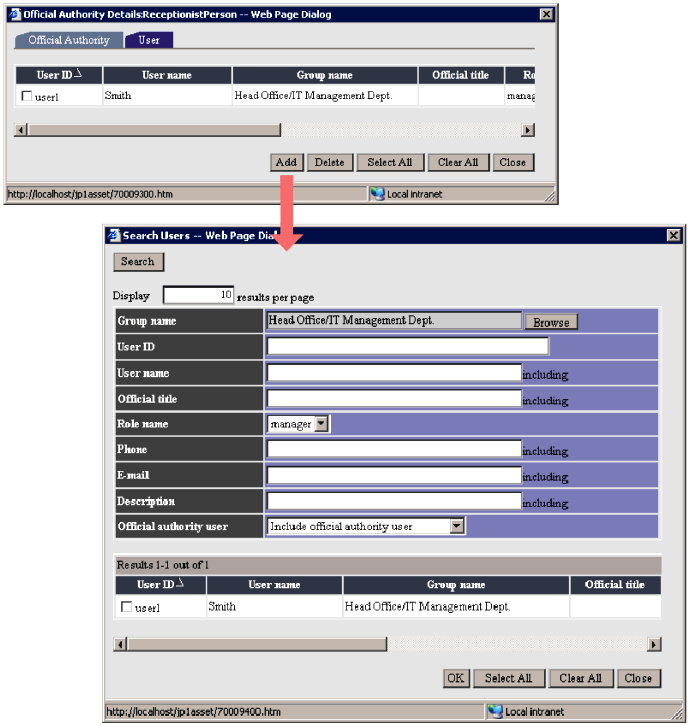This screenshot has height=725, width=688.
Task: Focus the Description search input
Action: tap(394, 501)
